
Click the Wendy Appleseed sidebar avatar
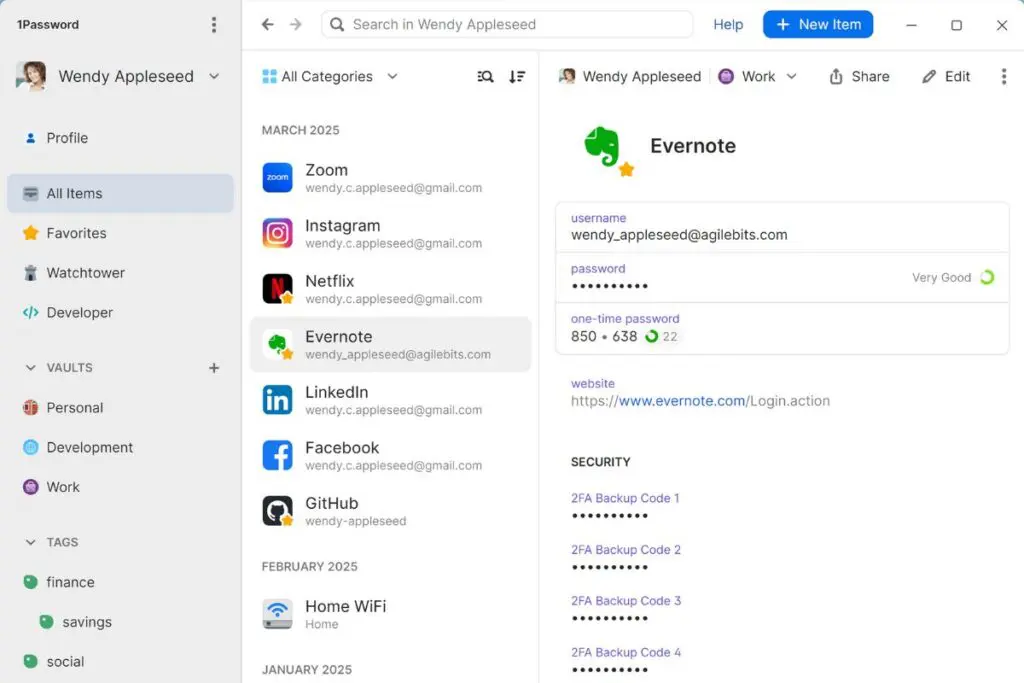point(31,76)
